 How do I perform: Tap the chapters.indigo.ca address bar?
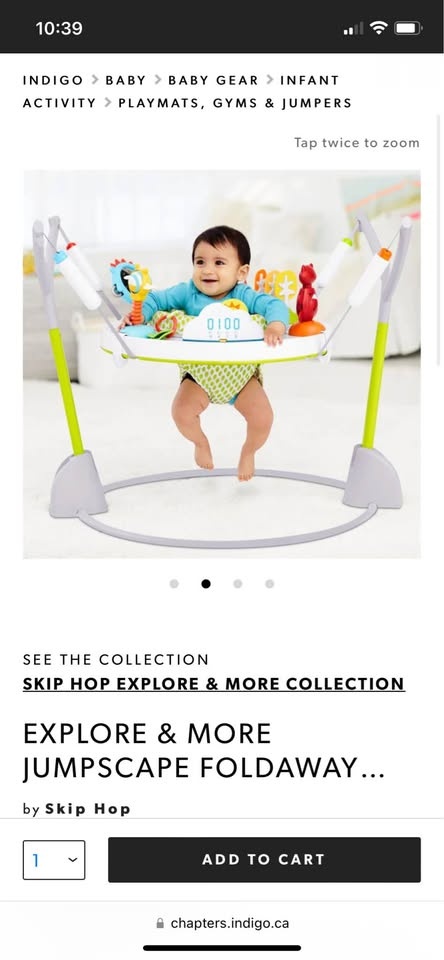[222, 923]
